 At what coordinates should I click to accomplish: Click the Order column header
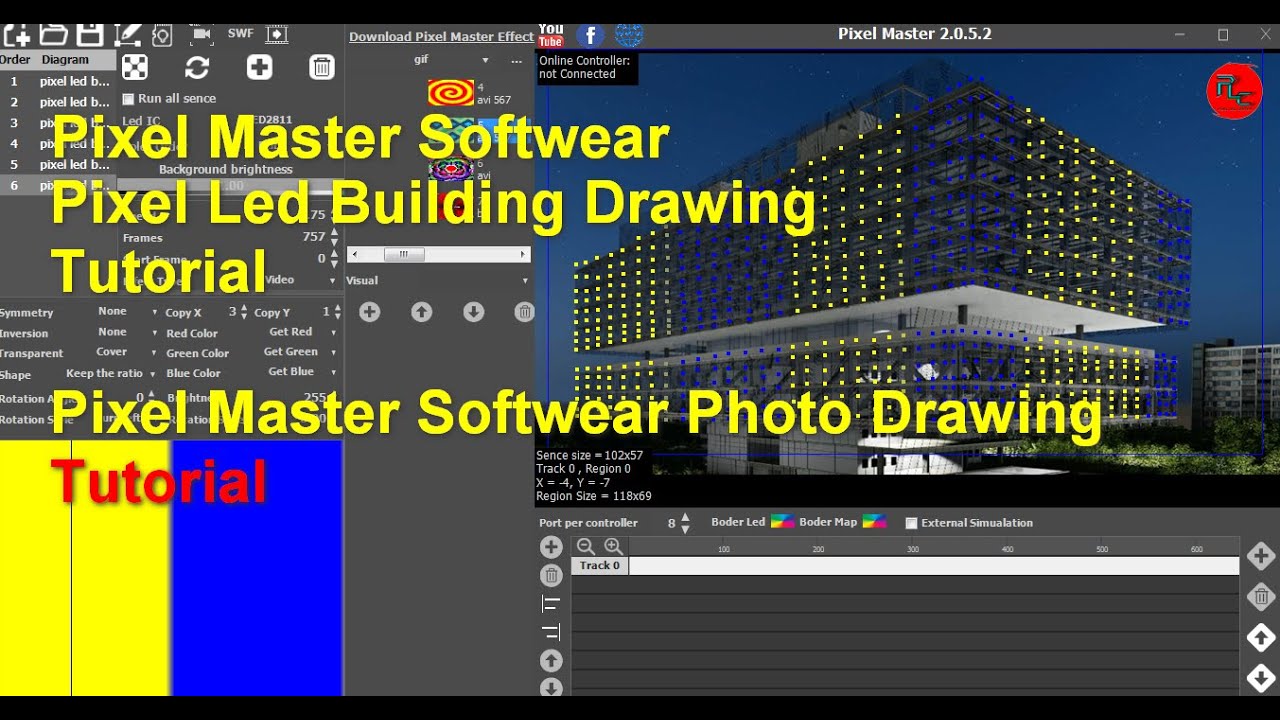[x=15, y=60]
